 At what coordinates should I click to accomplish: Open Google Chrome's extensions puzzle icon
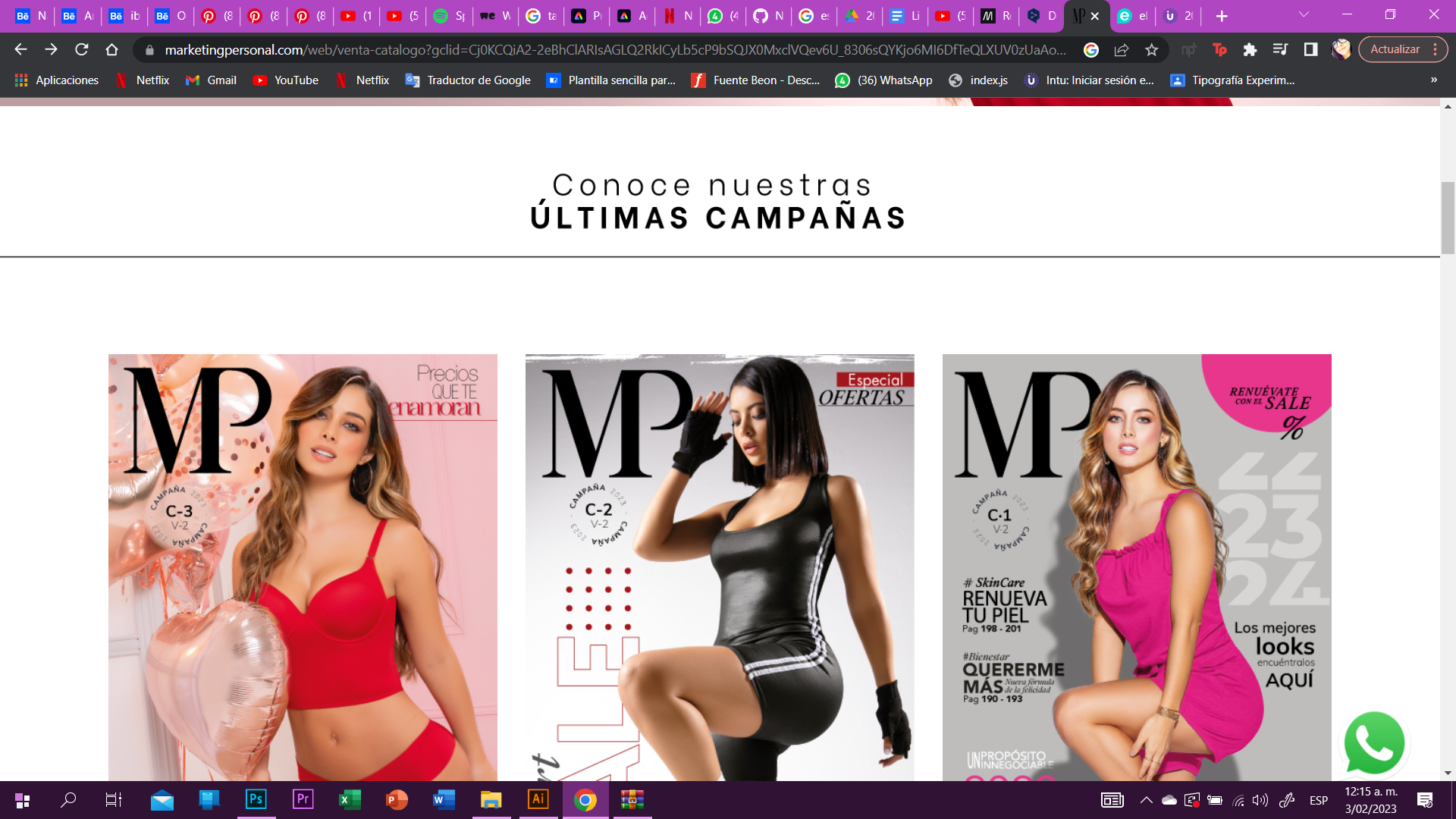1250,49
